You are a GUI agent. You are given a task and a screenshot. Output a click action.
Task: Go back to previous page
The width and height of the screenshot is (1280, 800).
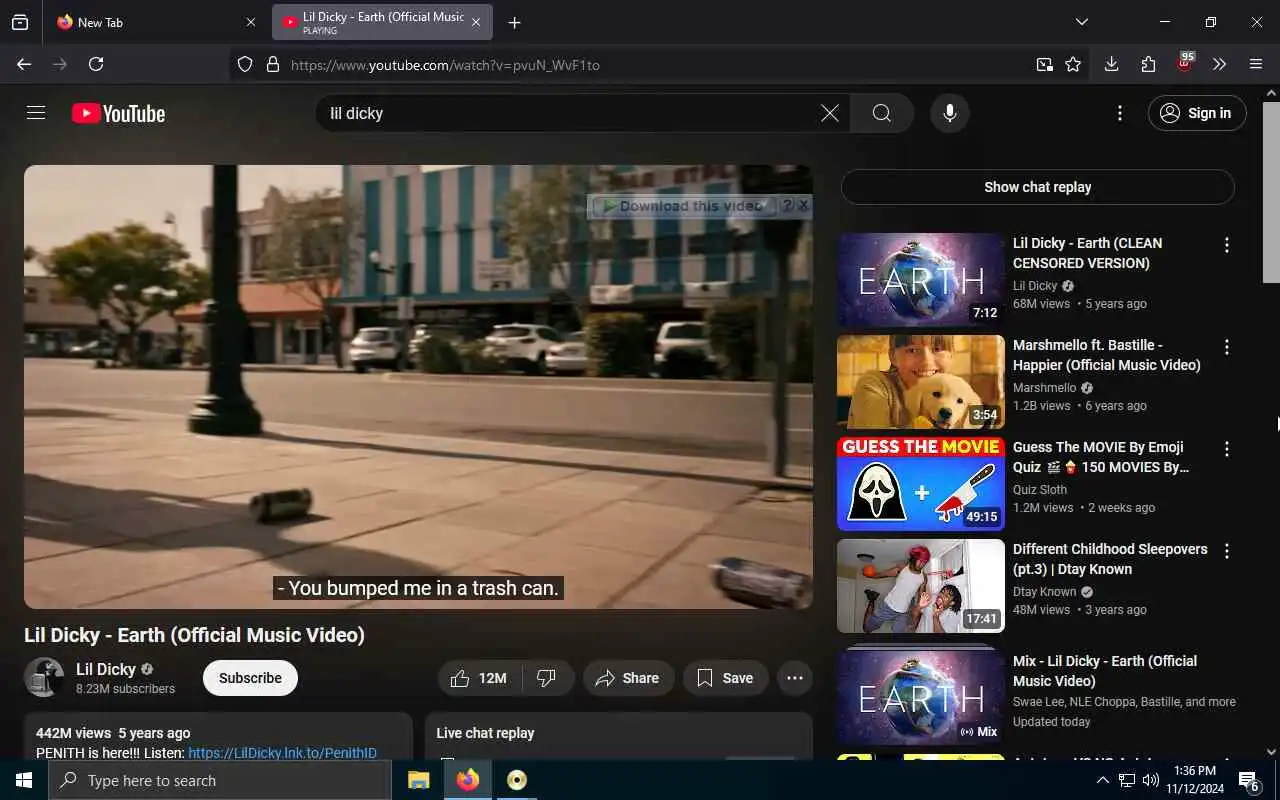24,64
